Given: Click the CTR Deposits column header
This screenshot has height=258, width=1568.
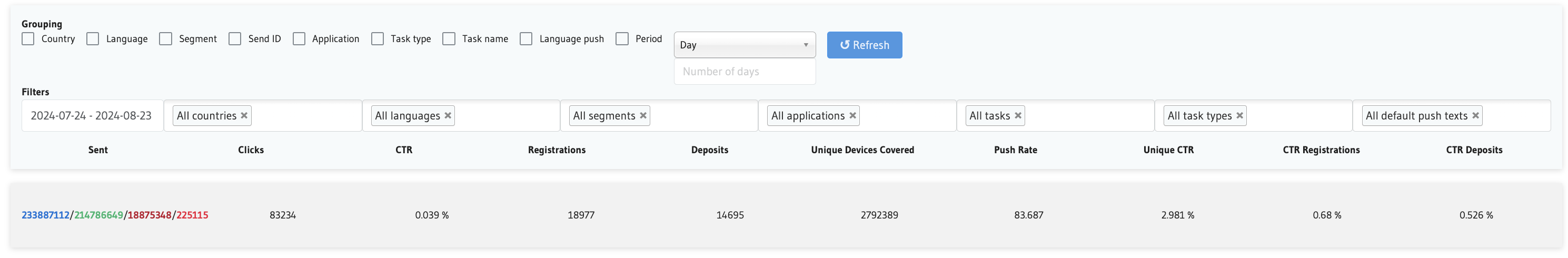Looking at the screenshot, I should click(x=1474, y=150).
